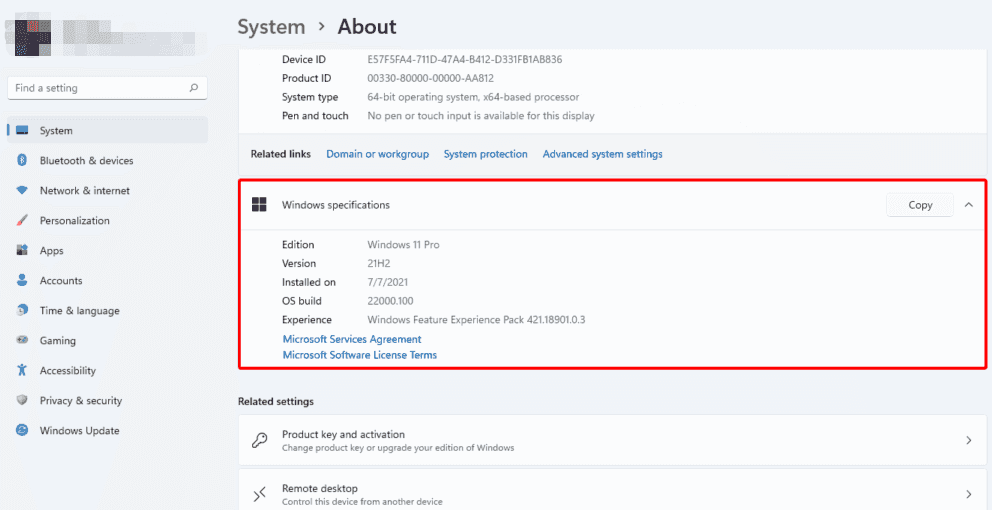Click the Windows Feature Experience Pack text

(476, 320)
